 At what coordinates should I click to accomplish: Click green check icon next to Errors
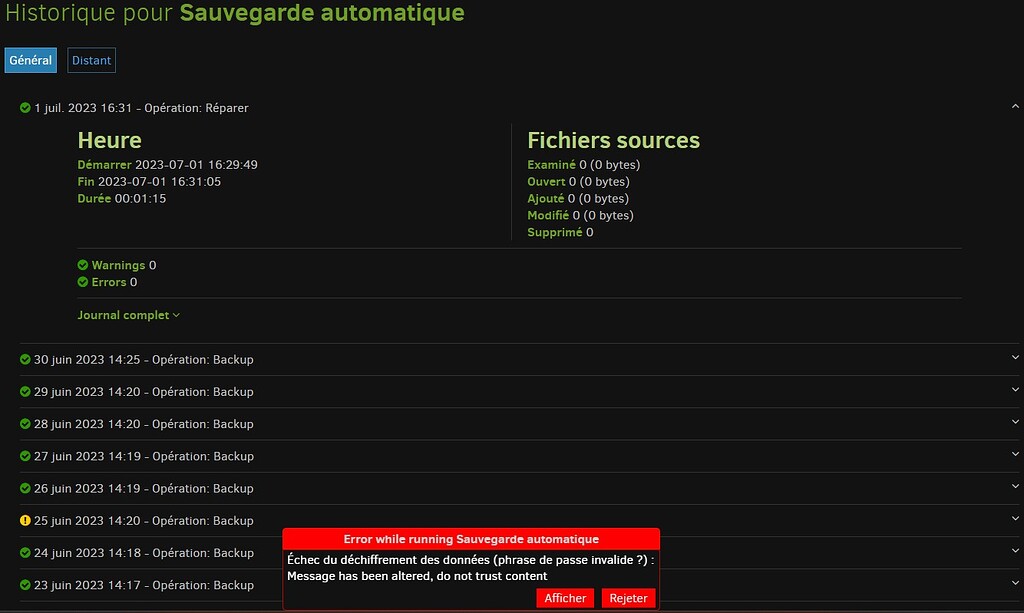point(83,282)
